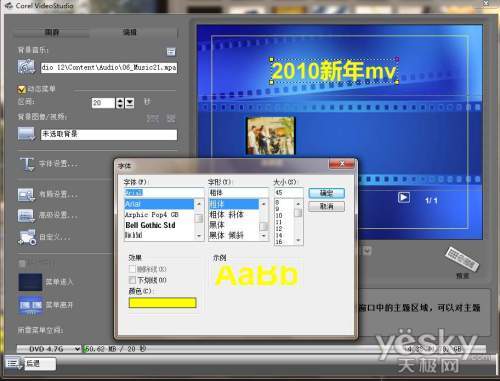Click the layout settings icon below font settings
The height and width of the screenshot is (381, 500).
(x=26, y=195)
